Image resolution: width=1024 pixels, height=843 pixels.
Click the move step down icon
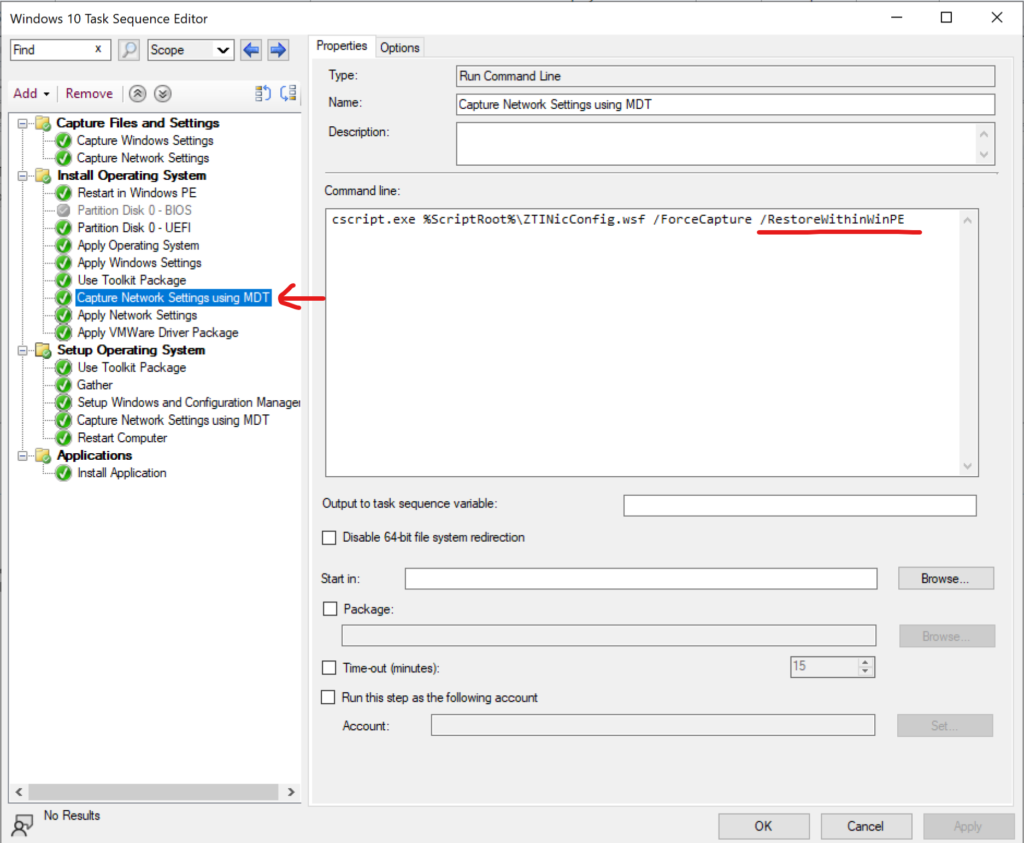coord(288,94)
